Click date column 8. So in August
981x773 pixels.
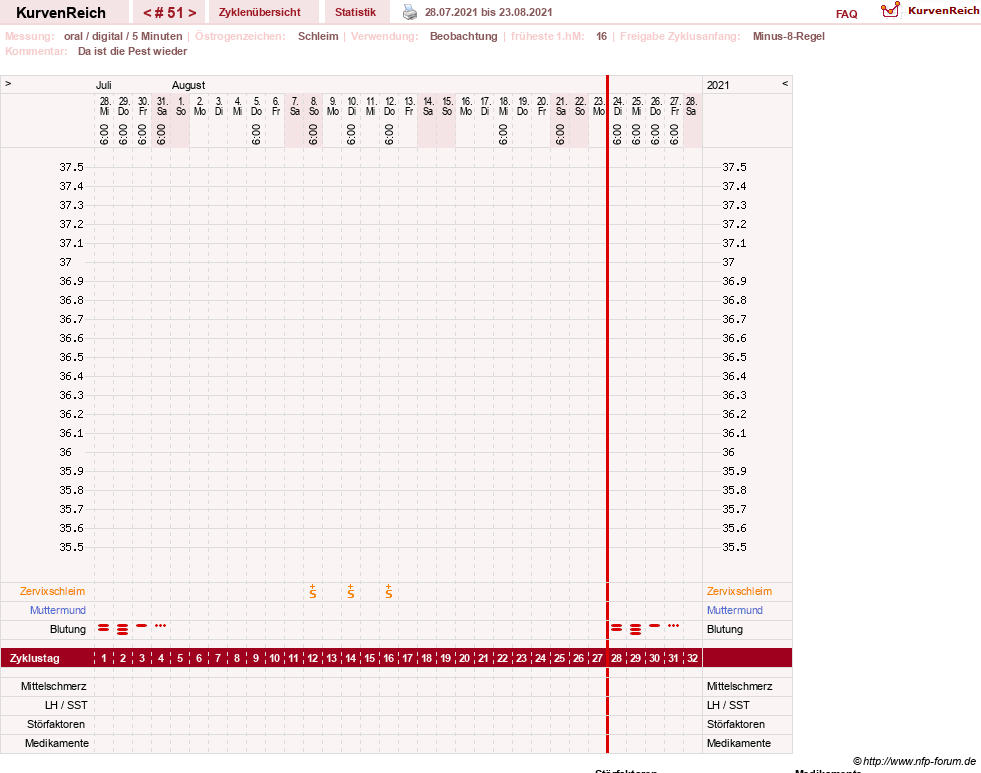[x=313, y=106]
